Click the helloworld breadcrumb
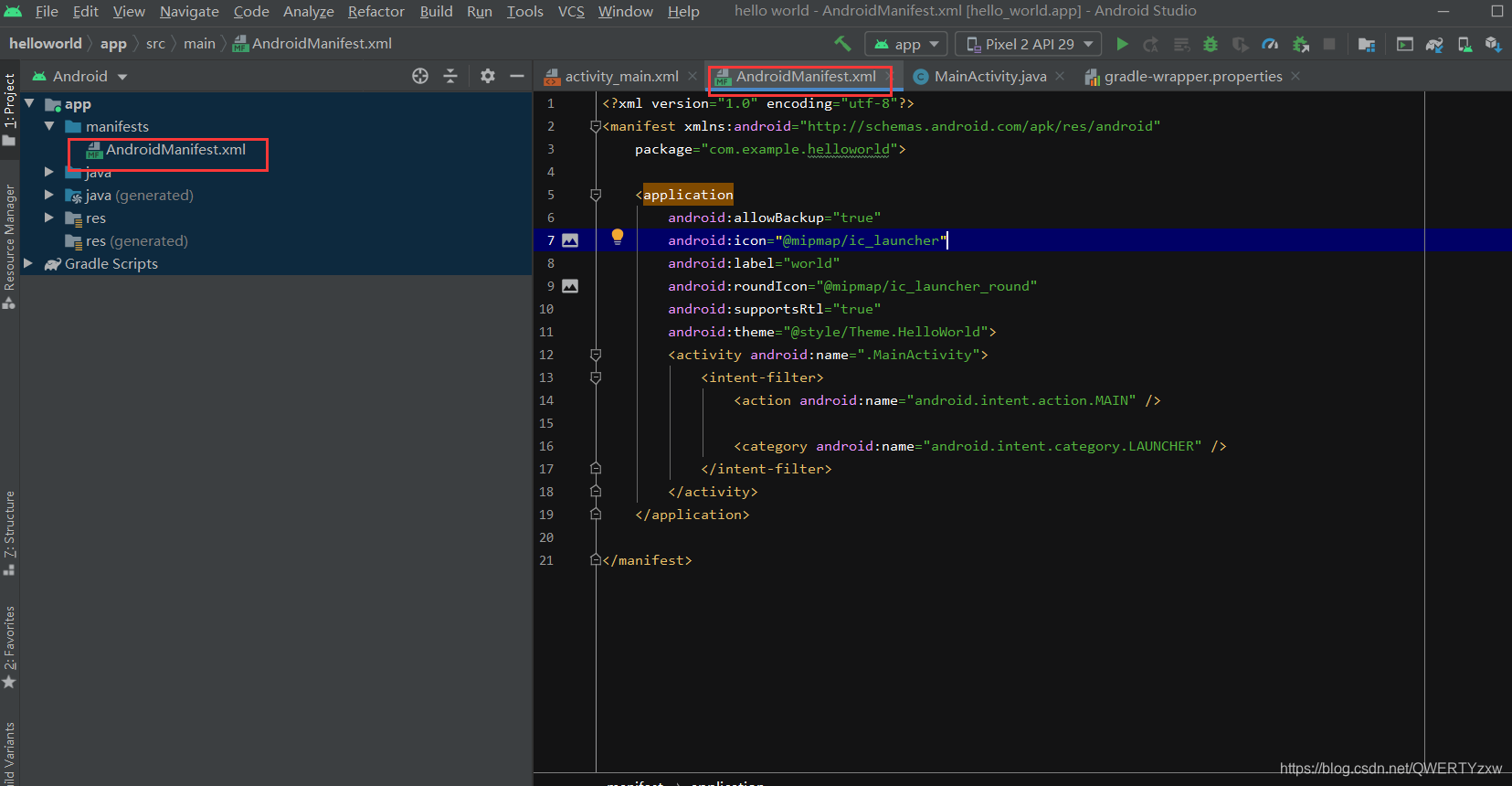 click(46, 43)
